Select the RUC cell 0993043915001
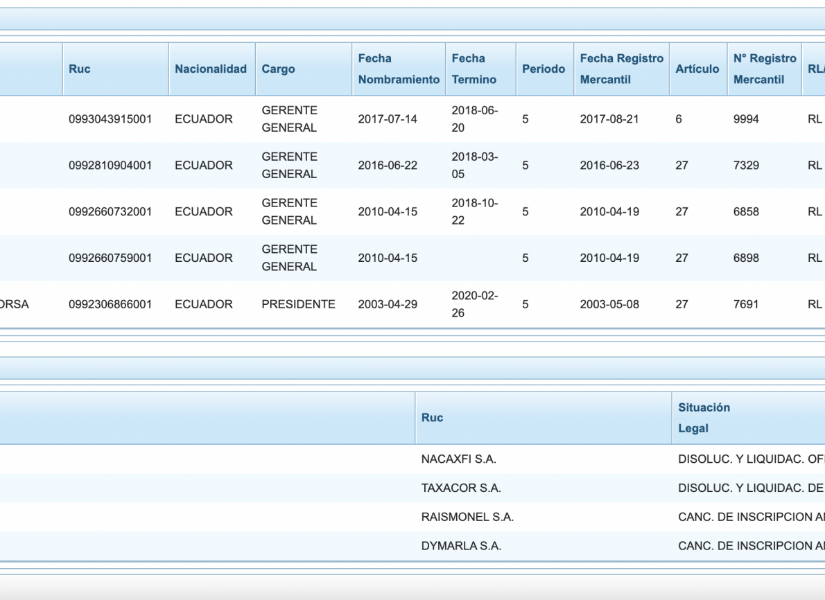The image size is (825, 600). (x=110, y=119)
